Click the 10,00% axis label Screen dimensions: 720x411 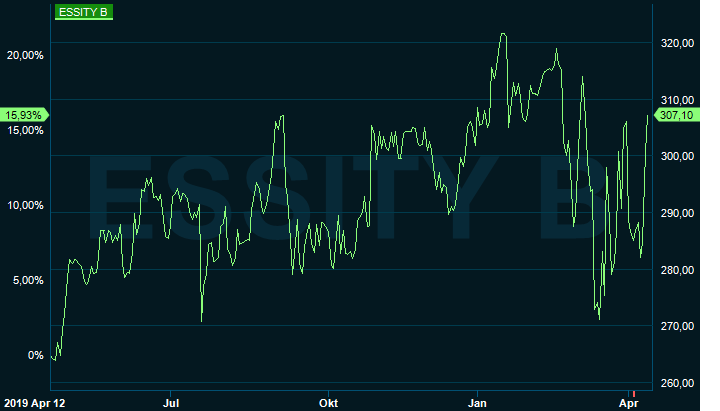click(x=25, y=205)
